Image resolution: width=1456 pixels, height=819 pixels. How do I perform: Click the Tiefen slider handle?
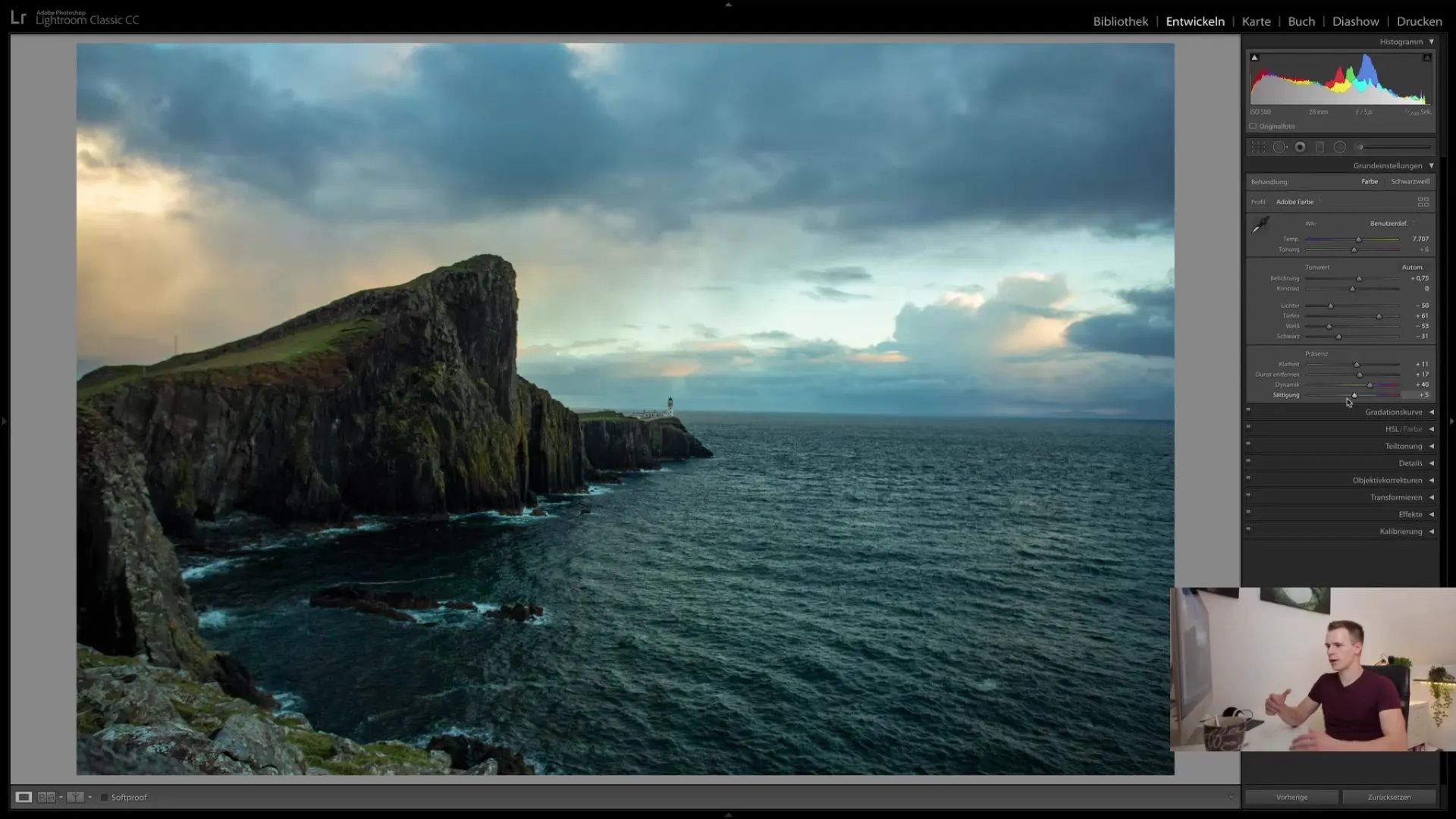click(x=1379, y=316)
